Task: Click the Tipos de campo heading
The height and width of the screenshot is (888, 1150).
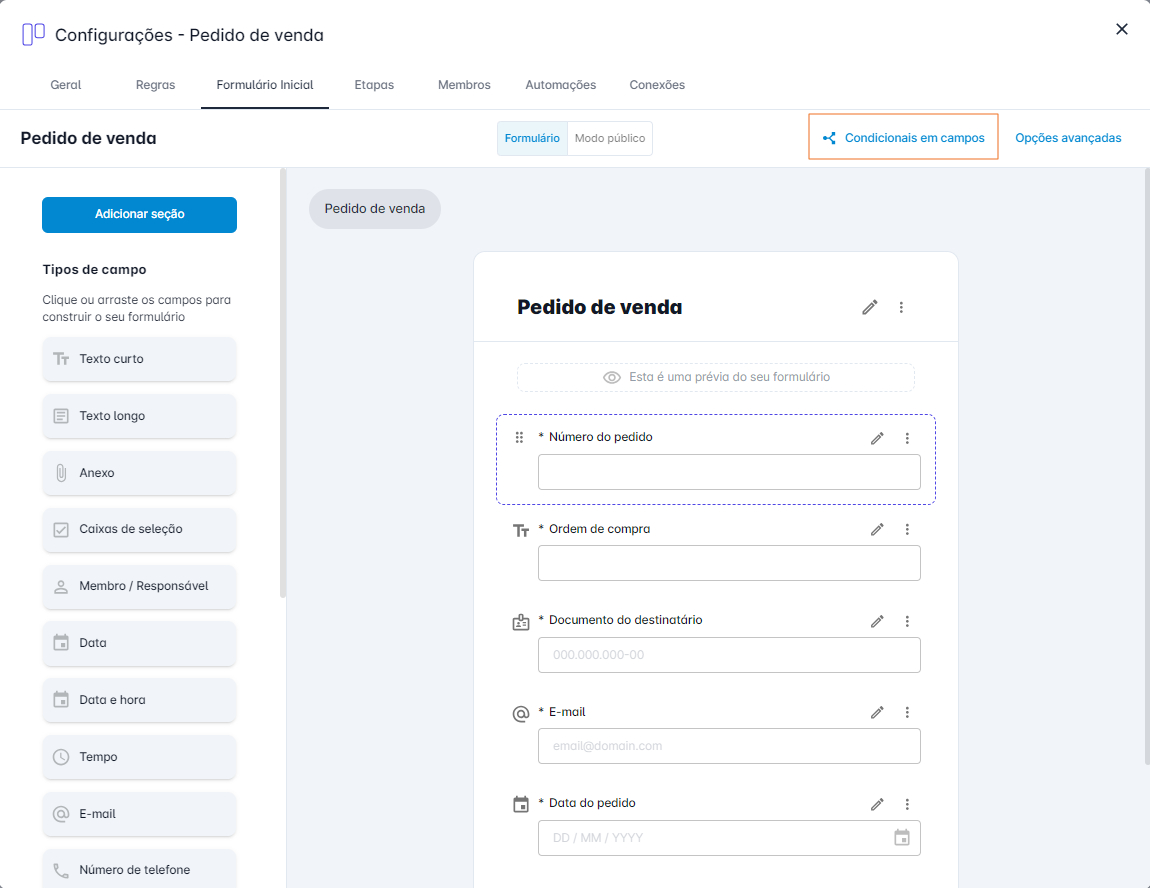Action: pyautogui.click(x=95, y=270)
